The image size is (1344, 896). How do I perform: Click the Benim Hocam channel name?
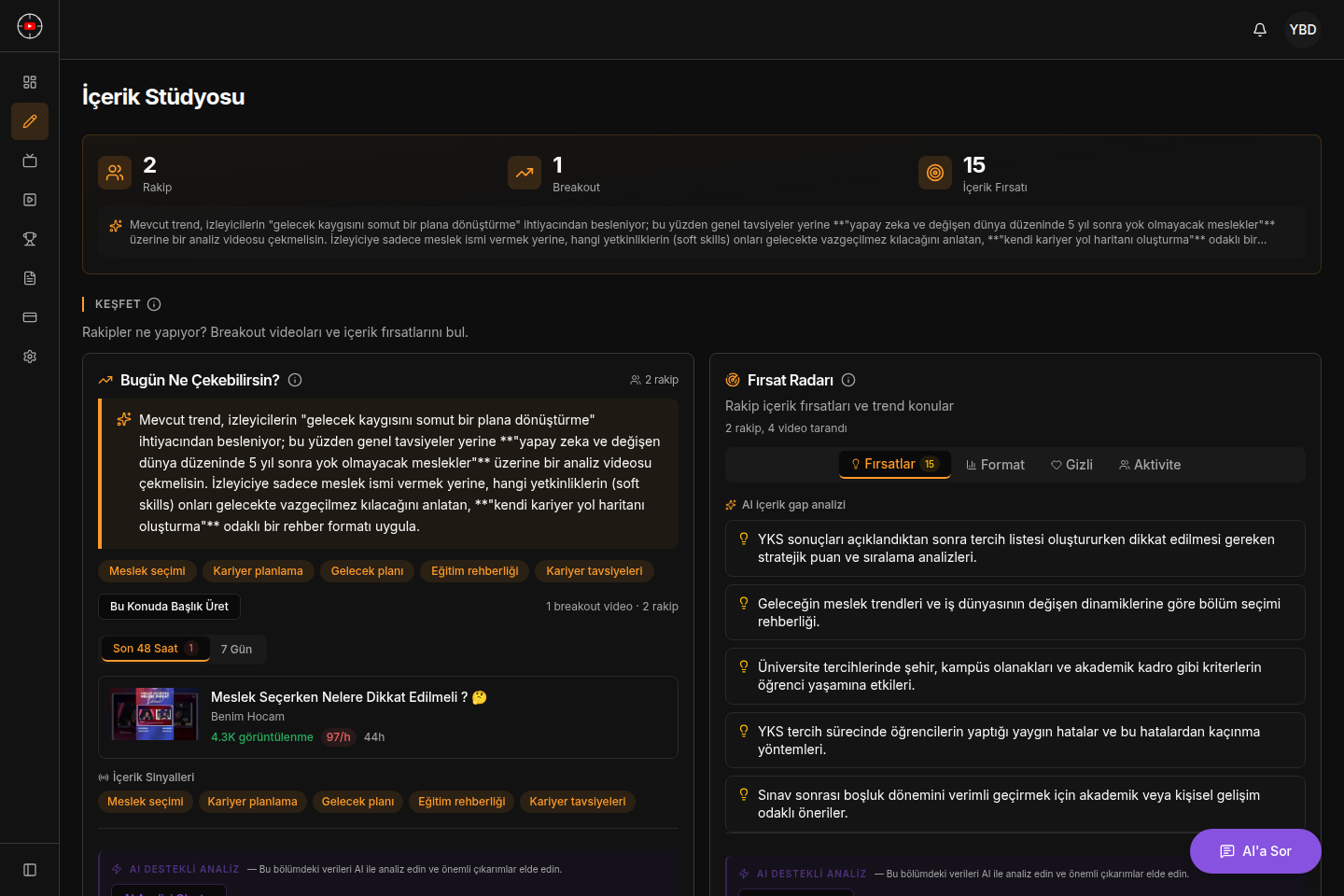click(x=247, y=717)
